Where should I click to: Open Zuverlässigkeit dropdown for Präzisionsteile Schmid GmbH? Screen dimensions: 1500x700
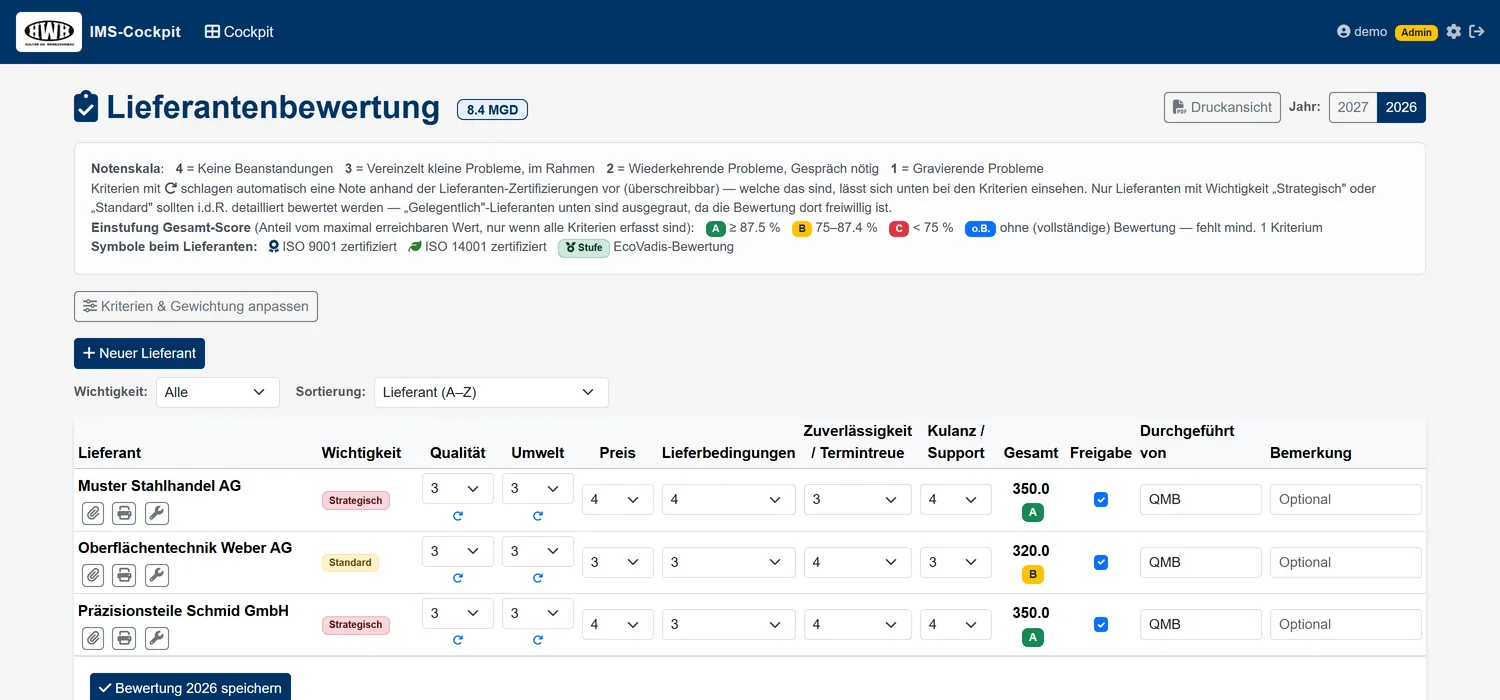858,624
